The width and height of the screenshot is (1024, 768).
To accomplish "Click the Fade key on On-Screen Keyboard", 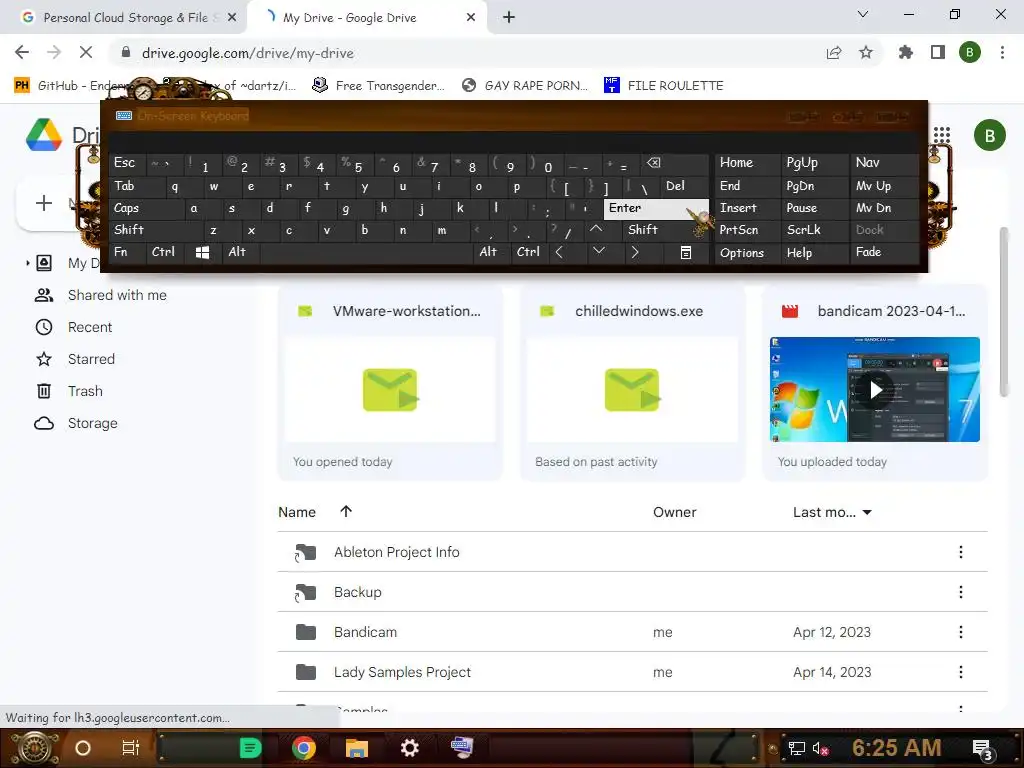I will [885, 252].
